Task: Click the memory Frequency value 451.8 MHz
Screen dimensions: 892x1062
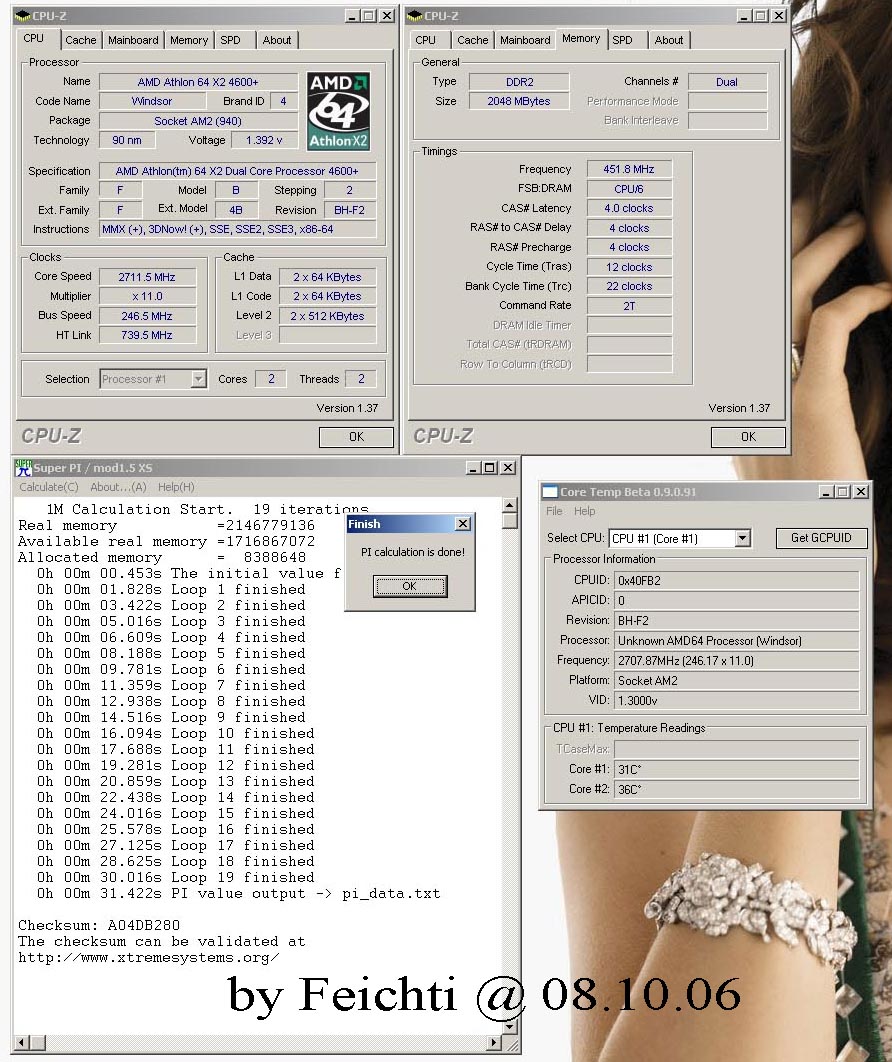Action: pyautogui.click(x=629, y=169)
